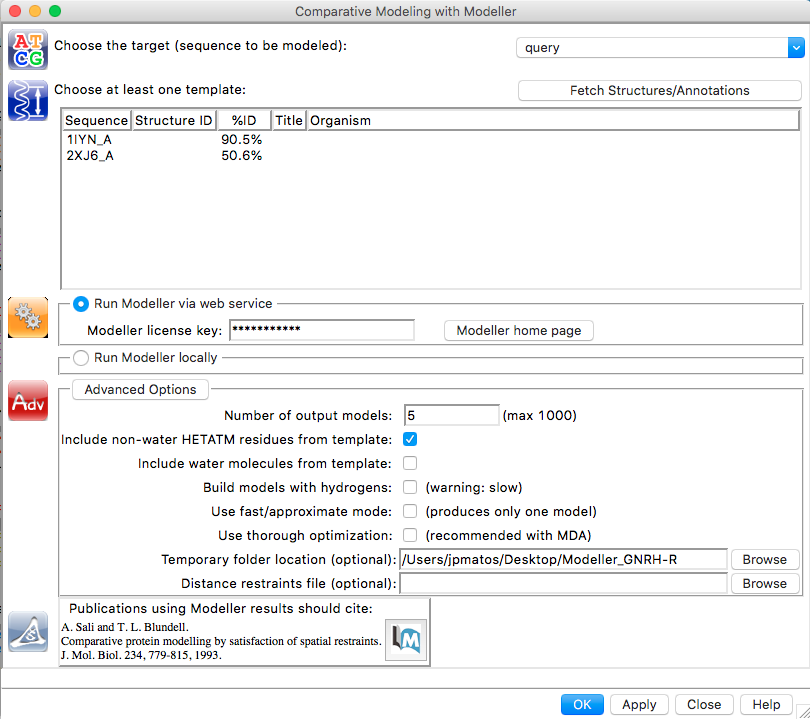Enable Use fast/approximate mode
Screen dimensions: 810x719
[410, 511]
